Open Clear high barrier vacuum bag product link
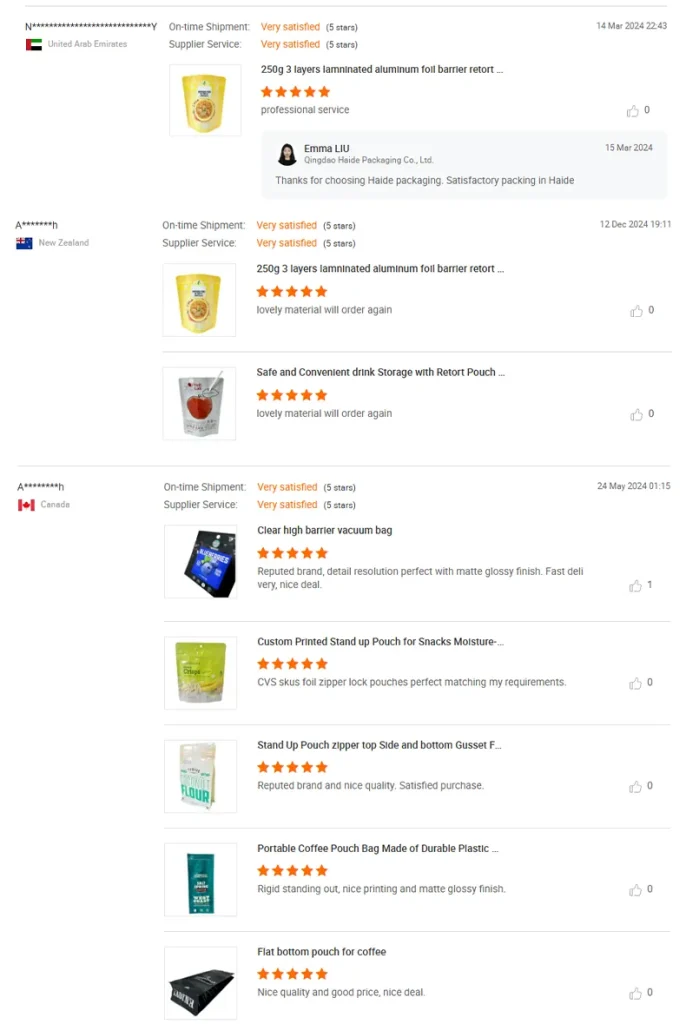Viewport: 686px width, 1024px height. pyautogui.click(x=324, y=530)
